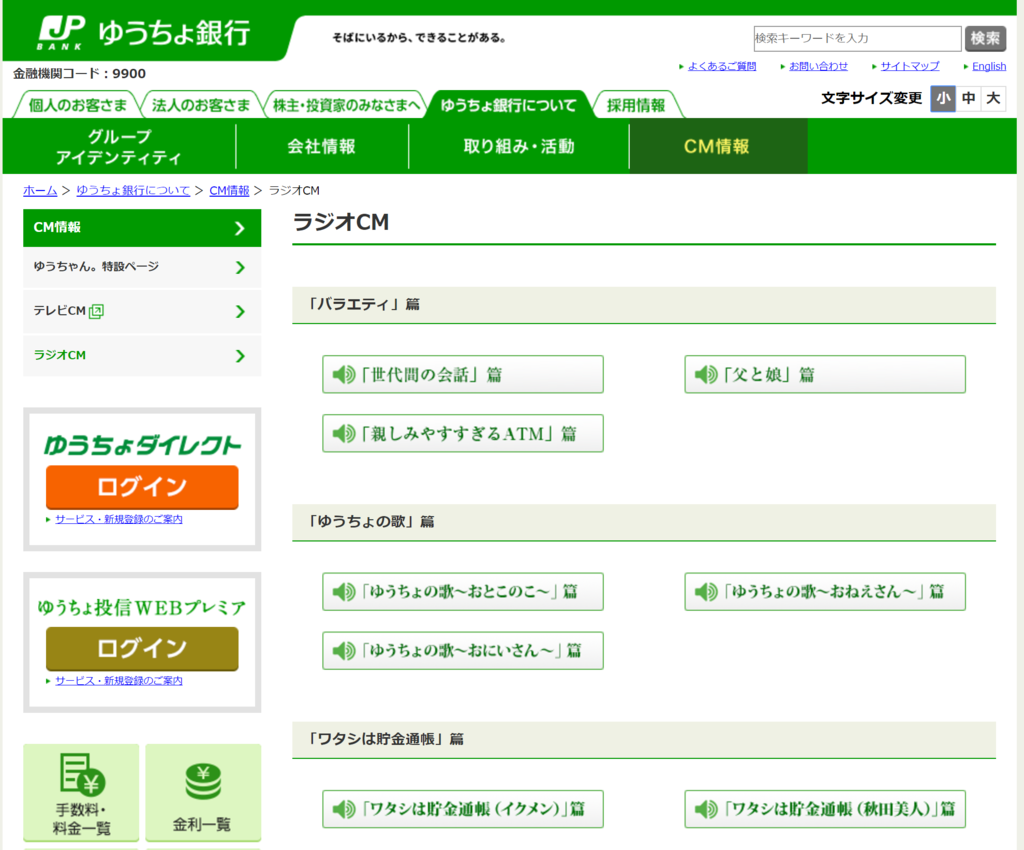Viewport: 1024px width, 850px height.
Task: Open 金利一覧 coin stack icon tile
Action: tap(203, 793)
